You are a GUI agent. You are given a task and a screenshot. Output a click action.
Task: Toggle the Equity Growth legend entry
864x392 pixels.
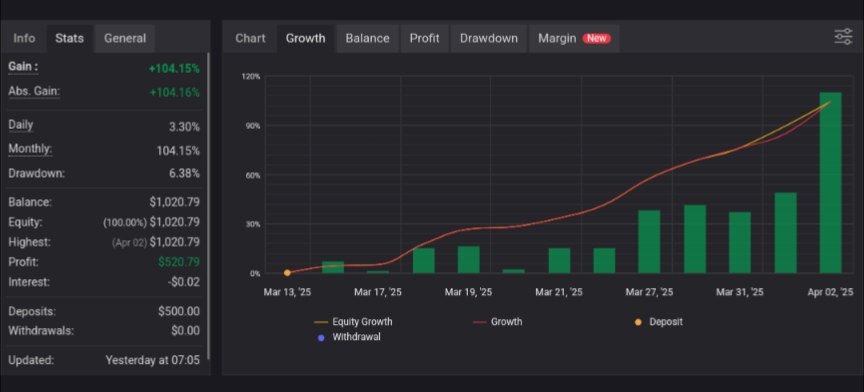point(353,321)
